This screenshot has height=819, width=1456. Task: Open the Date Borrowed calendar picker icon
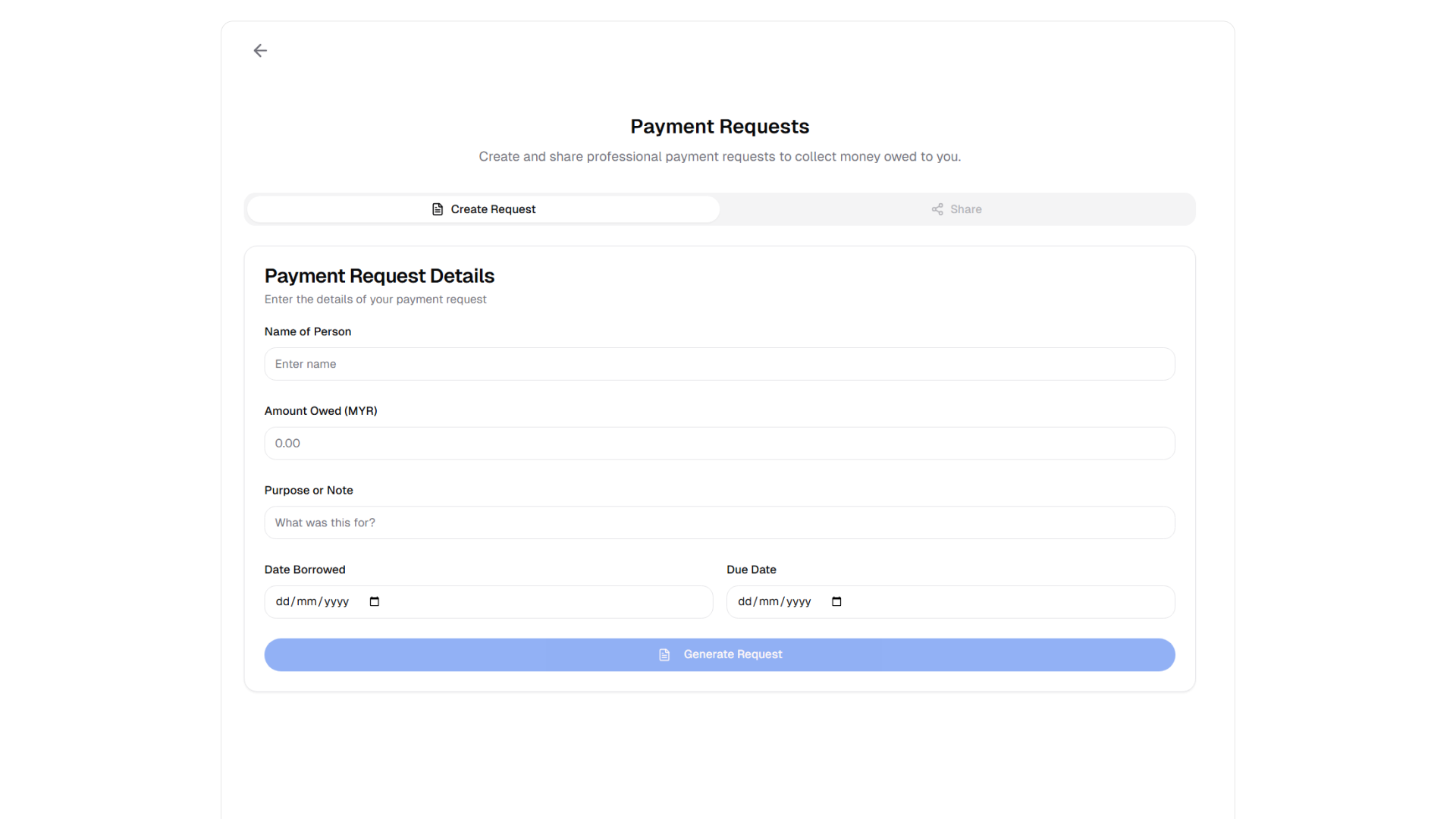[374, 601]
